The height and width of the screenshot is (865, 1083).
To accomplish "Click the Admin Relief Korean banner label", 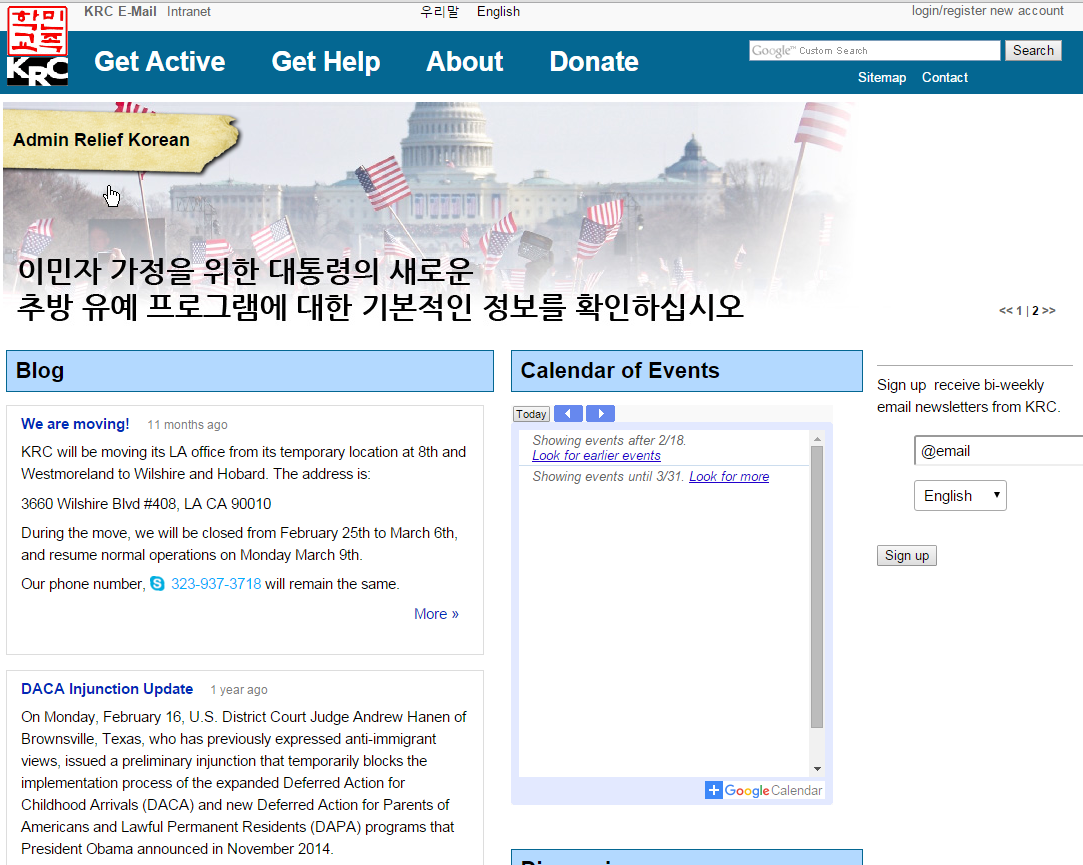I will [101, 140].
